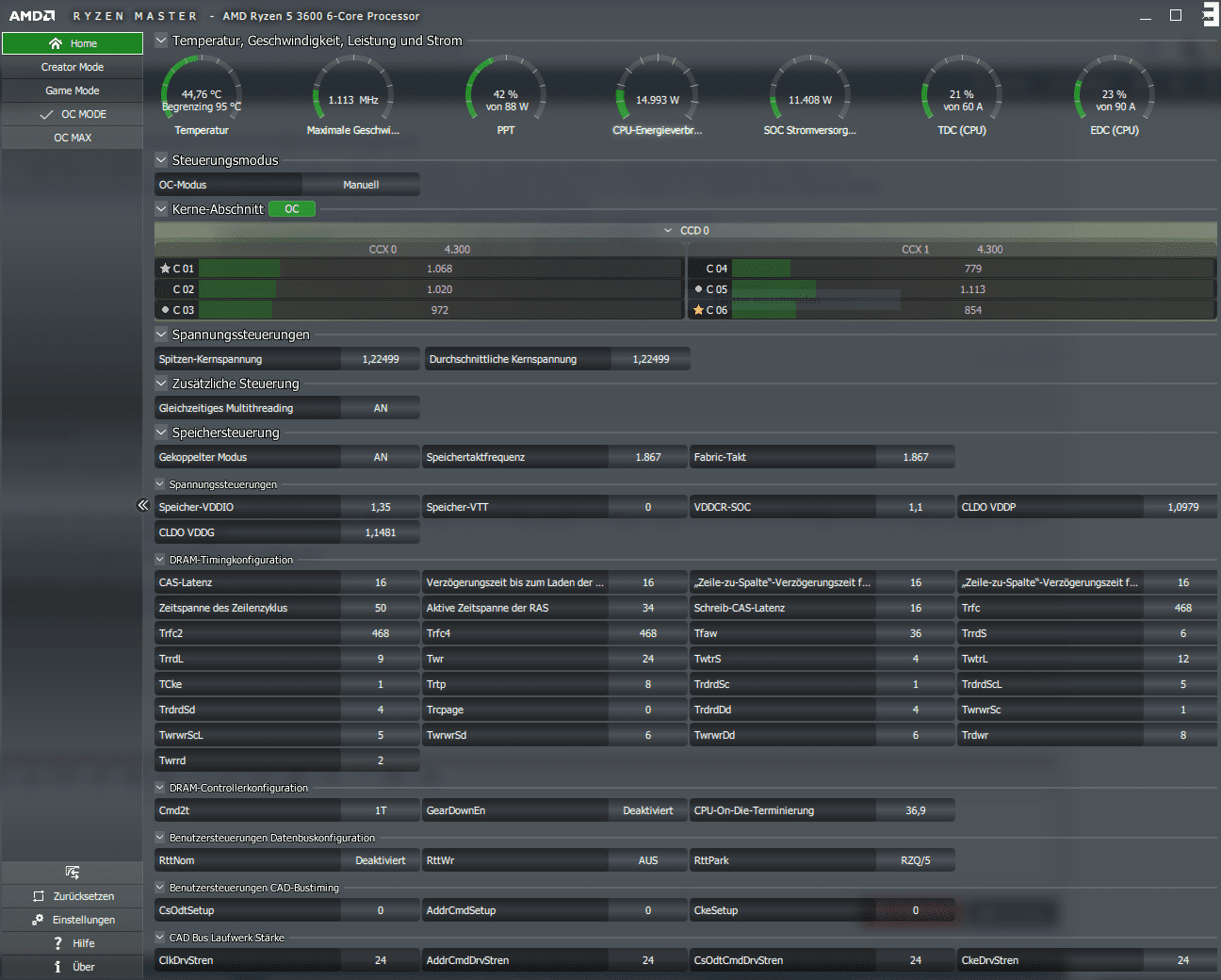Screen dimensions: 1221x980
Task: Change the OC-Modus Manuell value
Action: point(361,185)
